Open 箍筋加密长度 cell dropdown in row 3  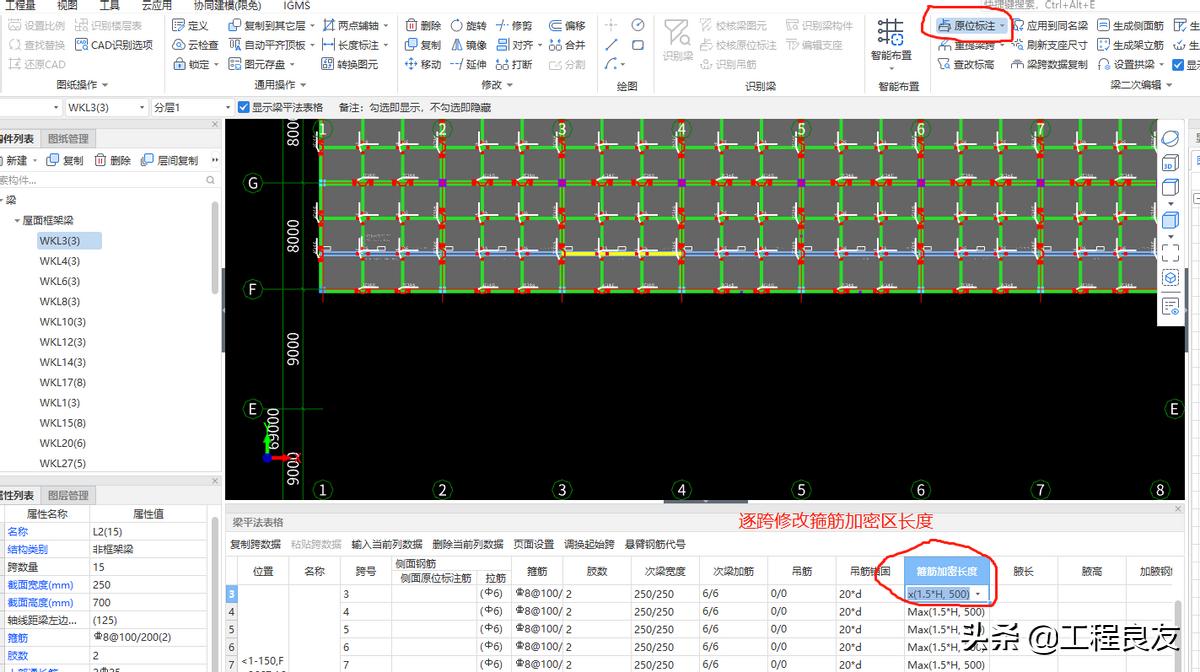[x=977, y=594]
